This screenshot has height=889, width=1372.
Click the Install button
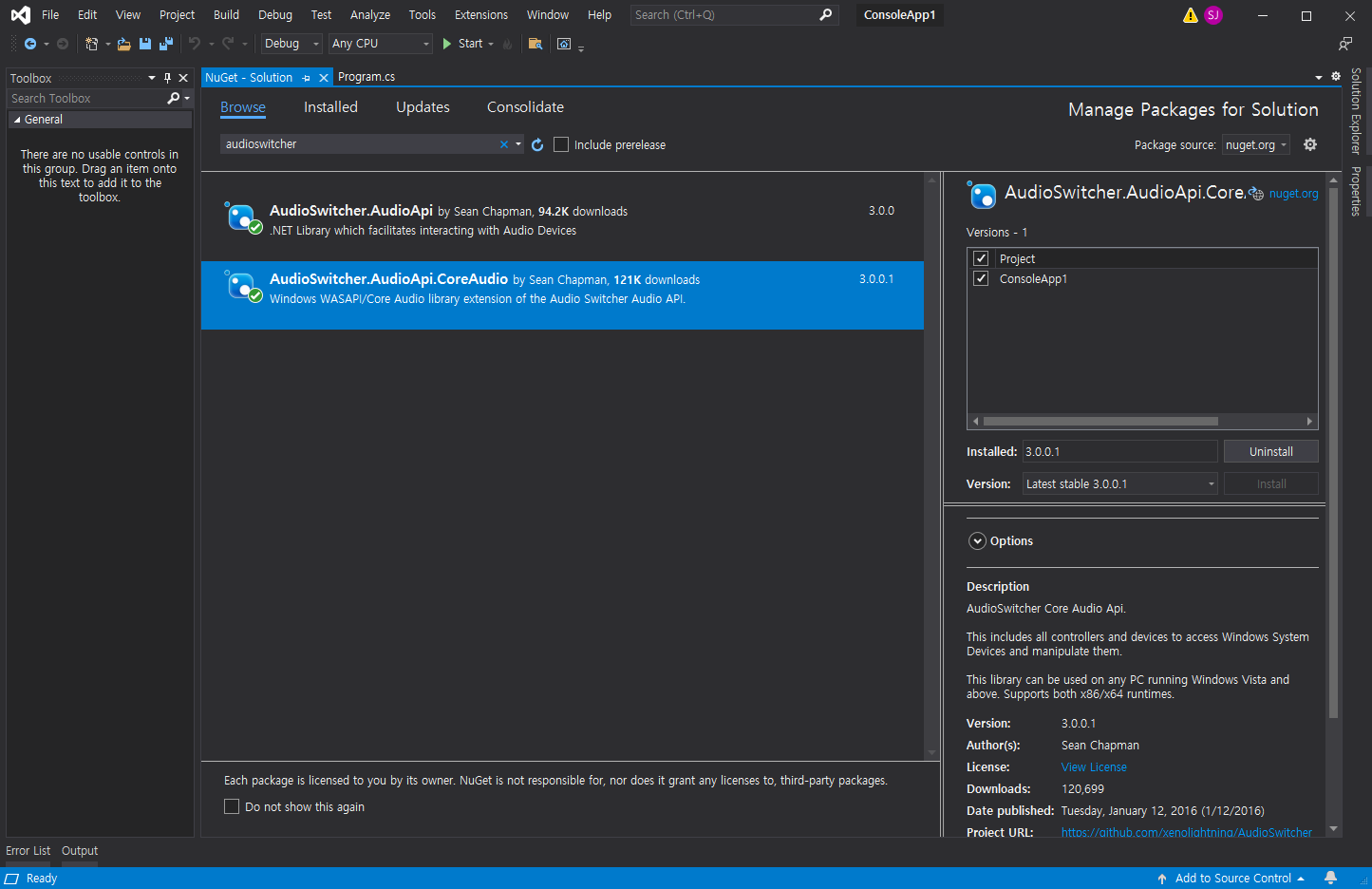(1271, 484)
